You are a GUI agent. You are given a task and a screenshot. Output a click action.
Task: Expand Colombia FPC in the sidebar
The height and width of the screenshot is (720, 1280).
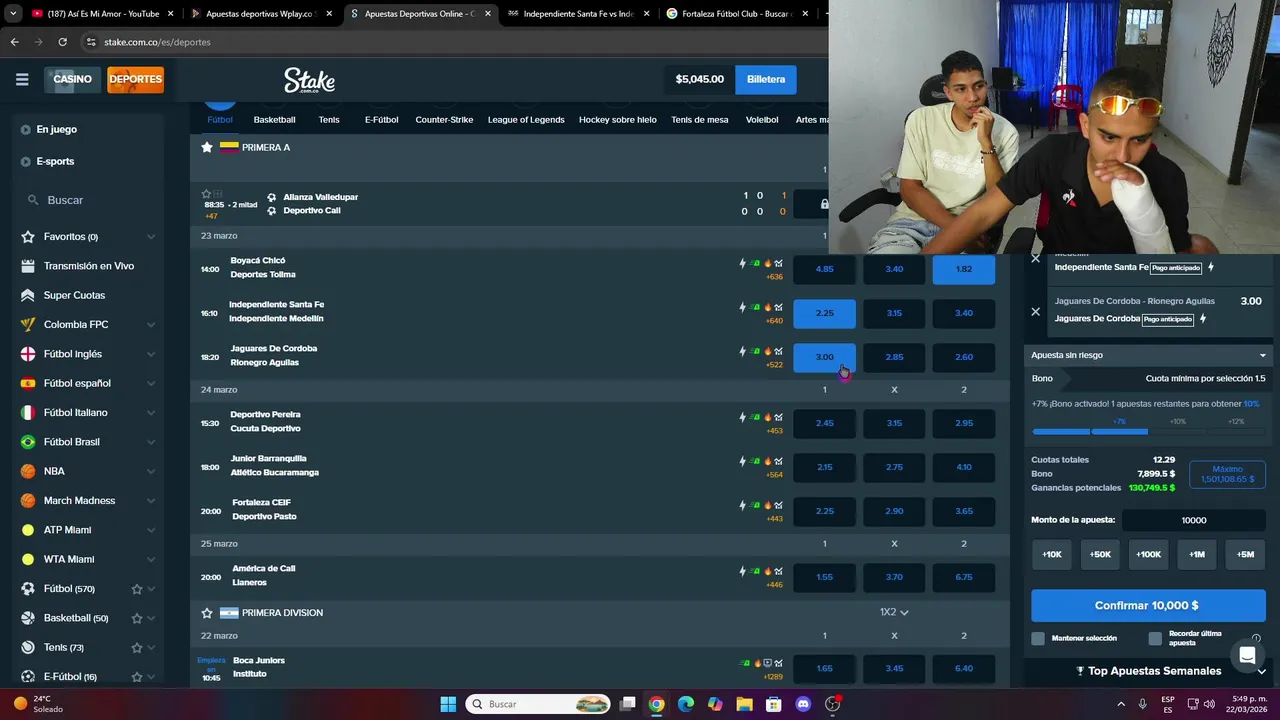[x=151, y=325]
